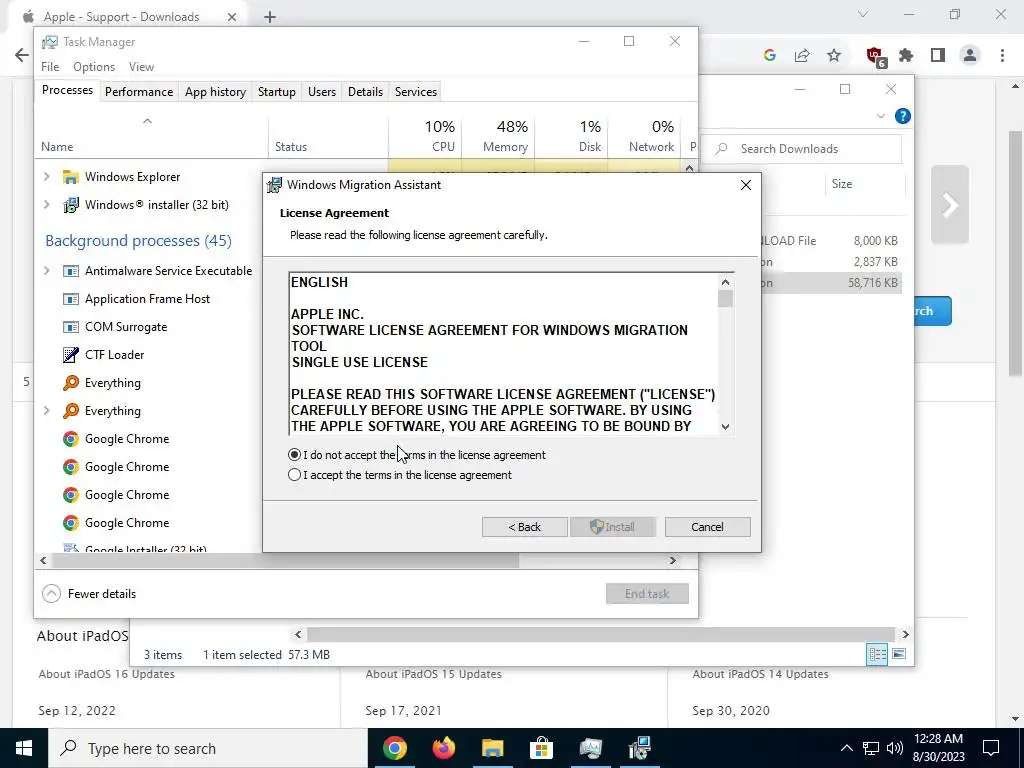The width and height of the screenshot is (1024, 768).
Task: Click the COM Surrogate process icon
Action: pos(71,327)
